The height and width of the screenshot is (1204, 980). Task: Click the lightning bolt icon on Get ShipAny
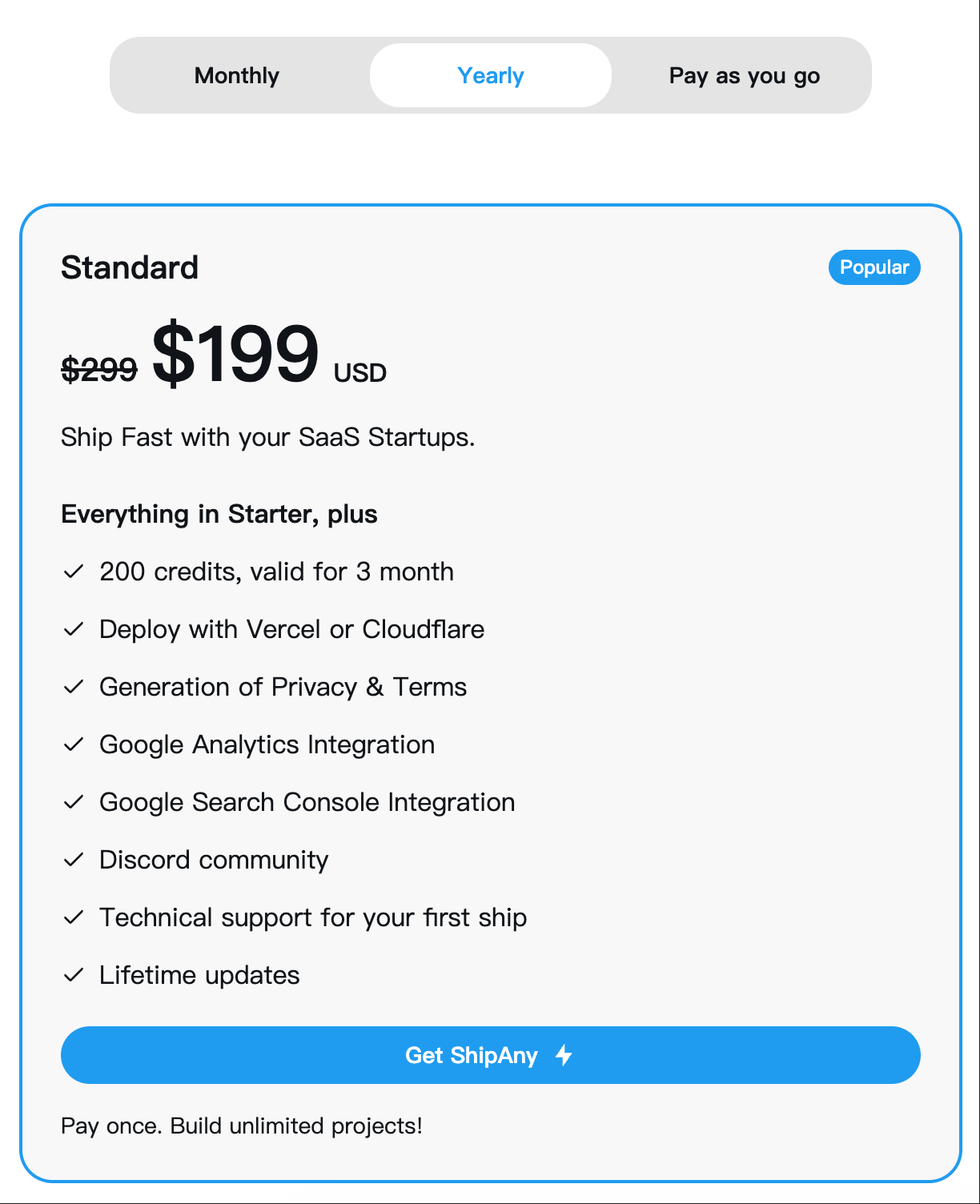(564, 1055)
